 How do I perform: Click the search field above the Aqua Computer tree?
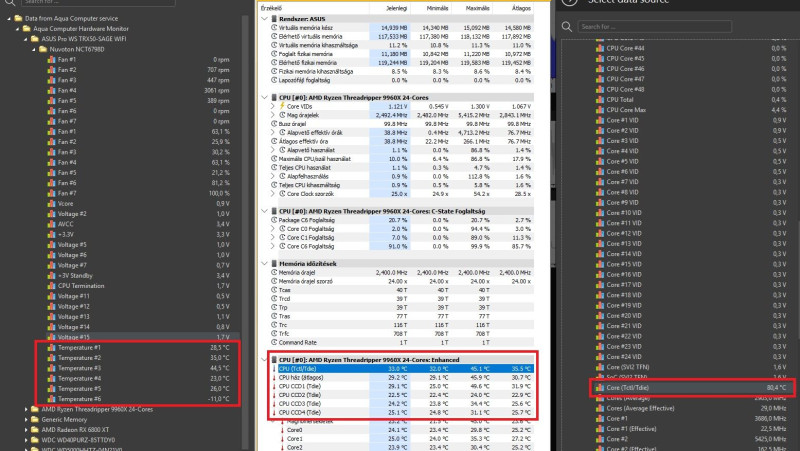pos(98,3)
